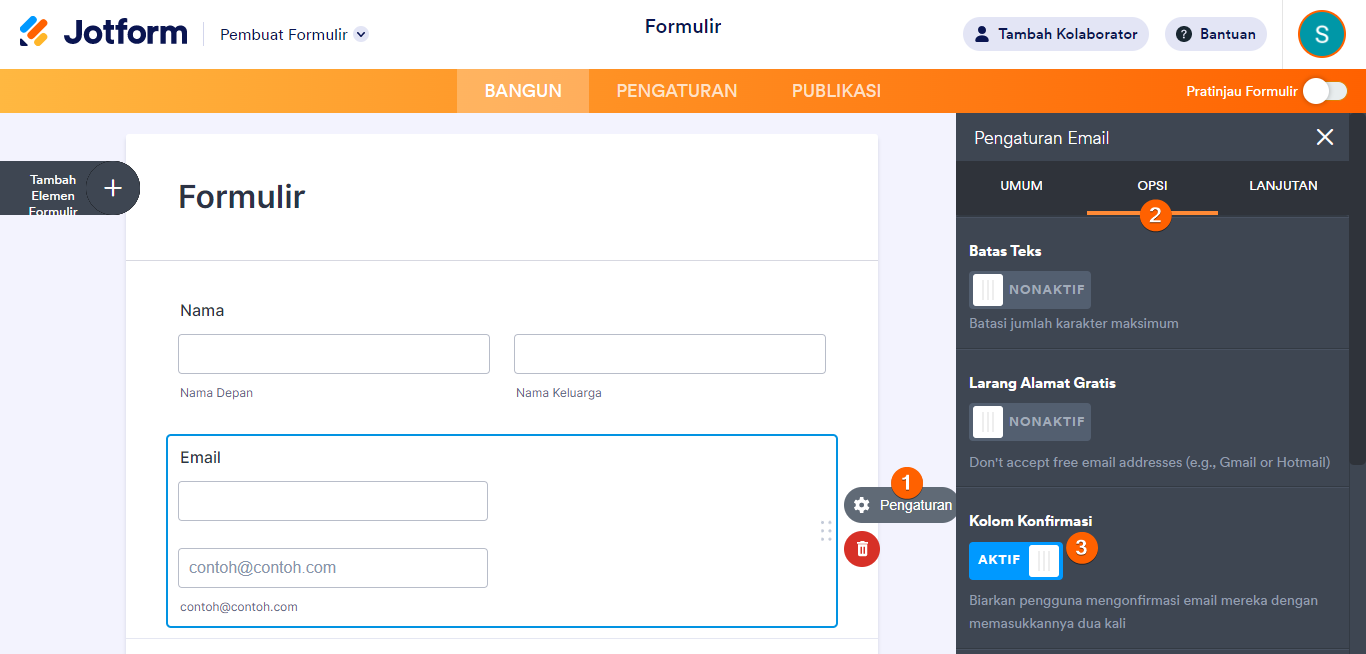Click the Formulir form heading
The width and height of the screenshot is (1366, 654).
tap(242, 197)
